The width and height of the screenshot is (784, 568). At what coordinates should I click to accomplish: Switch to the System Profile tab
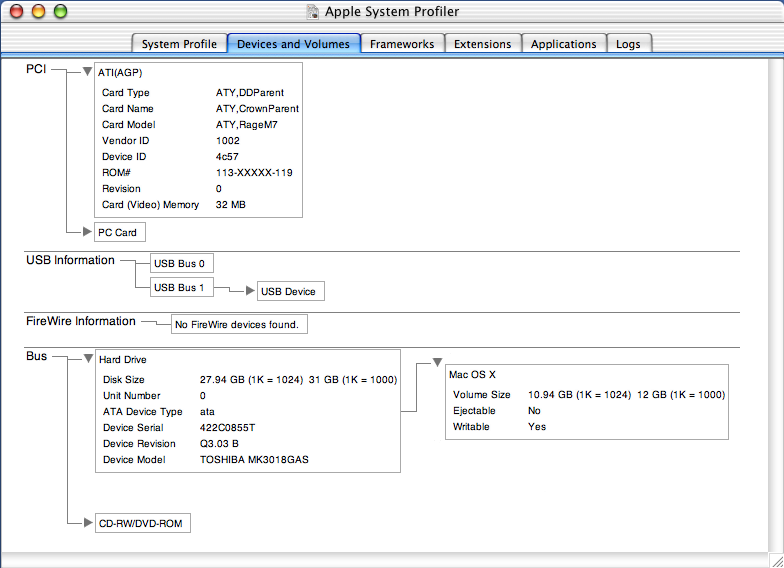coord(179,44)
